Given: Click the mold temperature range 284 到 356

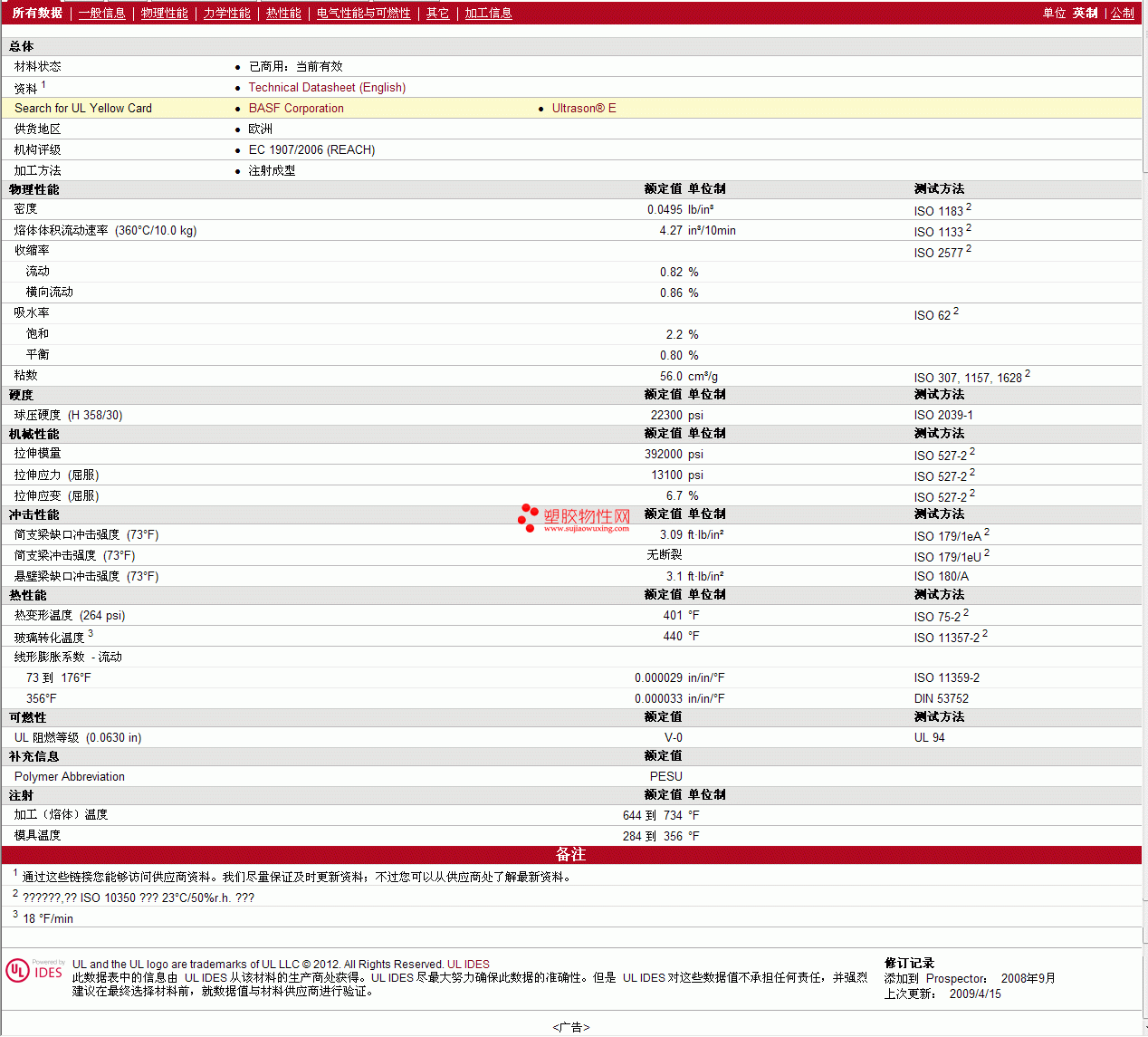Looking at the screenshot, I should 653,836.
